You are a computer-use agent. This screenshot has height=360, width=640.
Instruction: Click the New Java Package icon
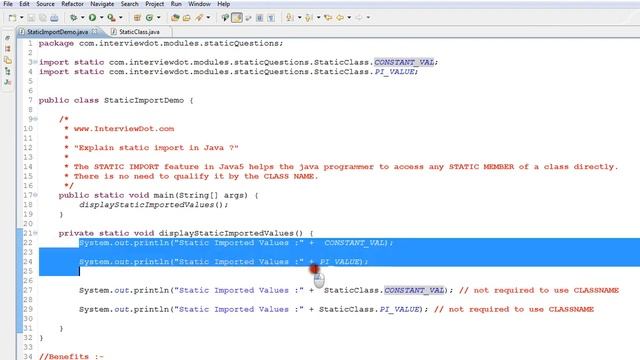(137, 18)
